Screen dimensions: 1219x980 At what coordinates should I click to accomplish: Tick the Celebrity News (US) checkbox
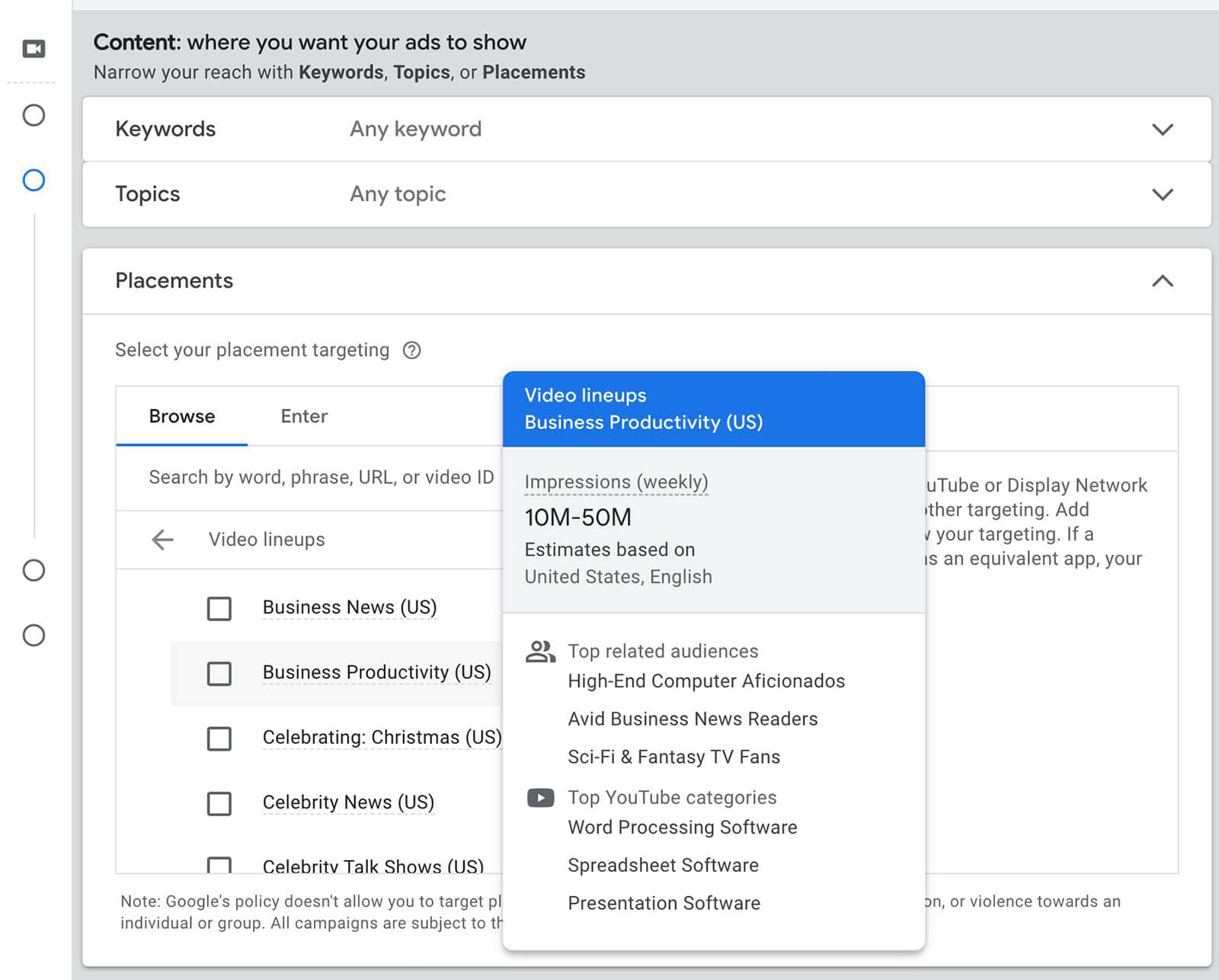(219, 803)
